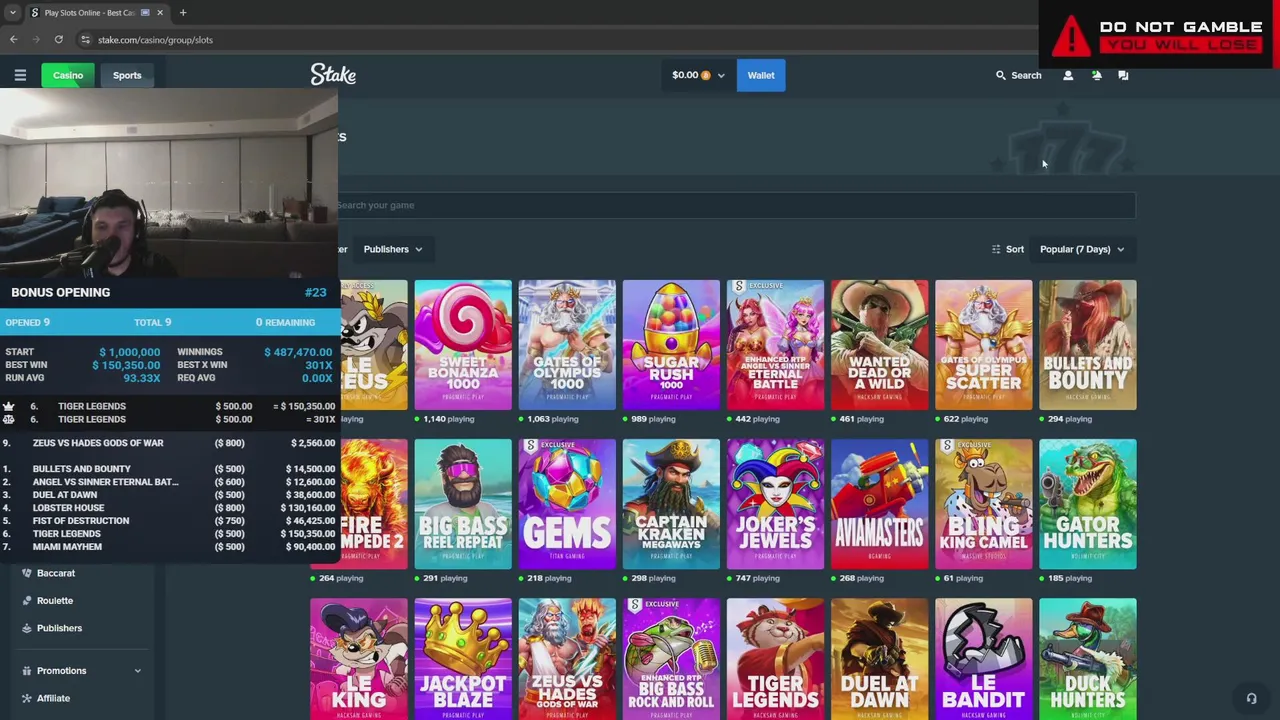Open Jackpot Blaze game

point(463,659)
